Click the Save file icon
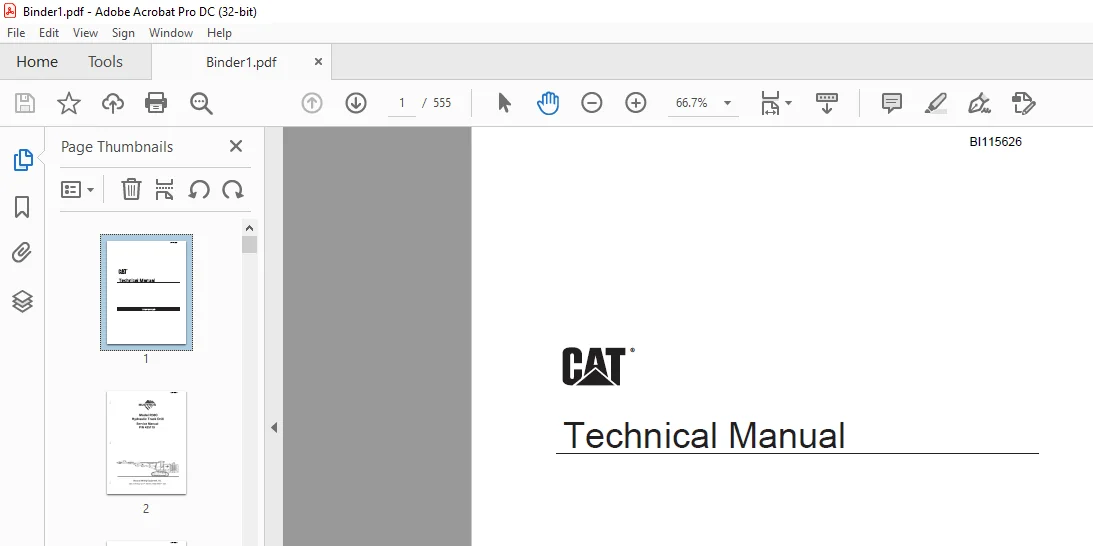This screenshot has height=546, width=1093. (25, 103)
